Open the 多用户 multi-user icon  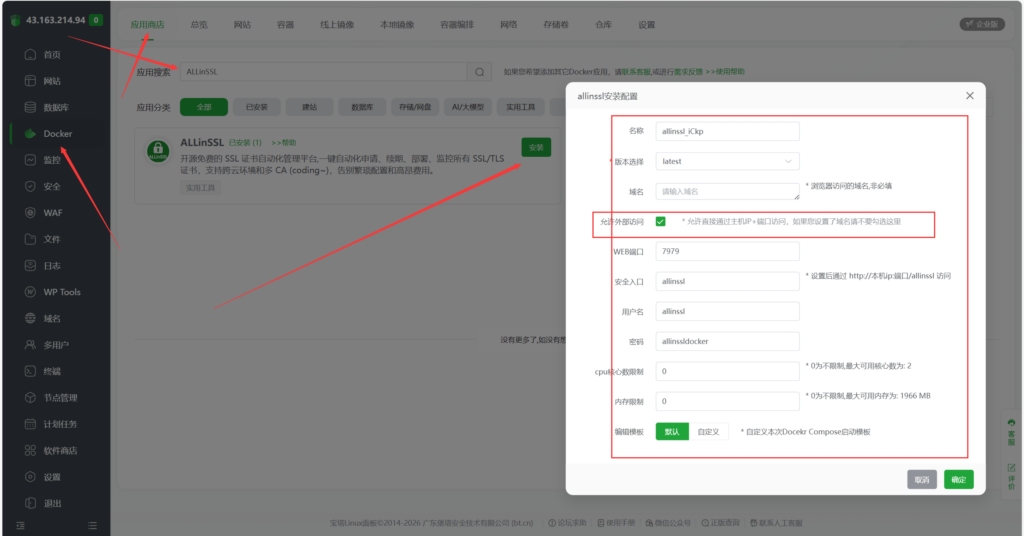pyautogui.click(x=30, y=345)
